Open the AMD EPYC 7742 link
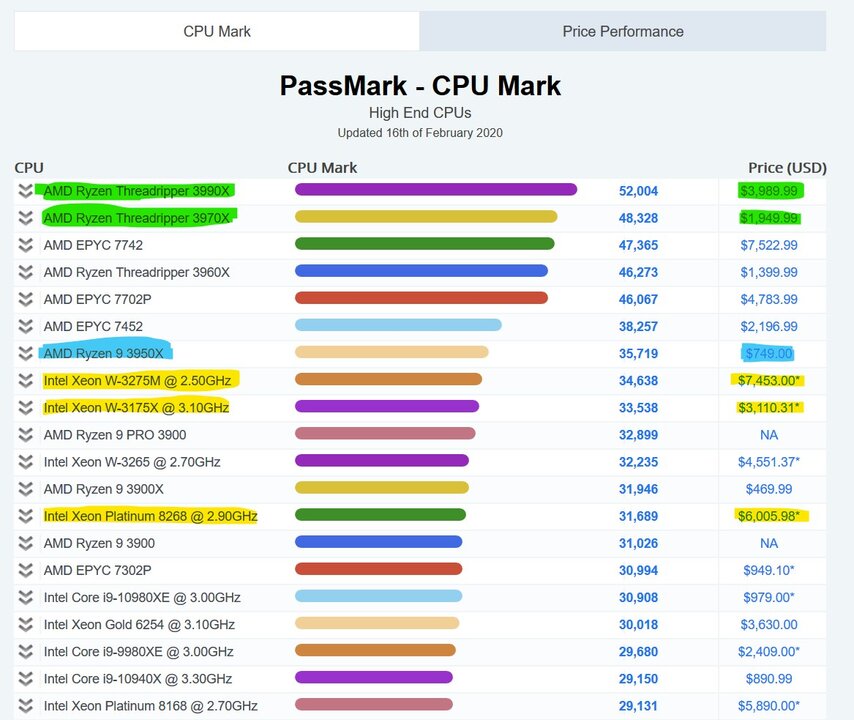Screen dimensions: 854x720 [93, 245]
